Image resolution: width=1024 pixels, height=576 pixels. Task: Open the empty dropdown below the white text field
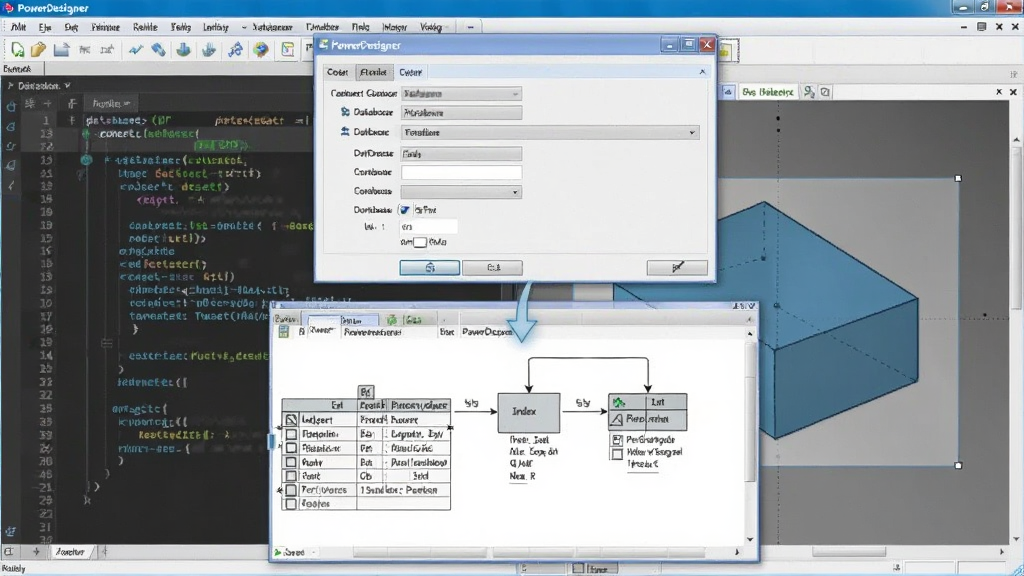(461, 192)
